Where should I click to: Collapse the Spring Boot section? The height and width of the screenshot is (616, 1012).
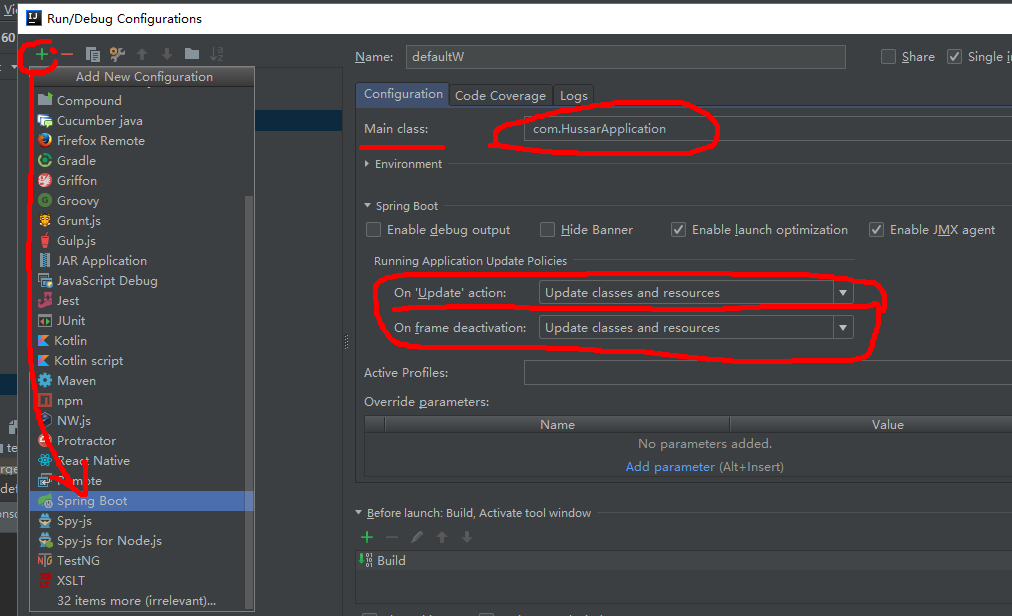[x=367, y=205]
